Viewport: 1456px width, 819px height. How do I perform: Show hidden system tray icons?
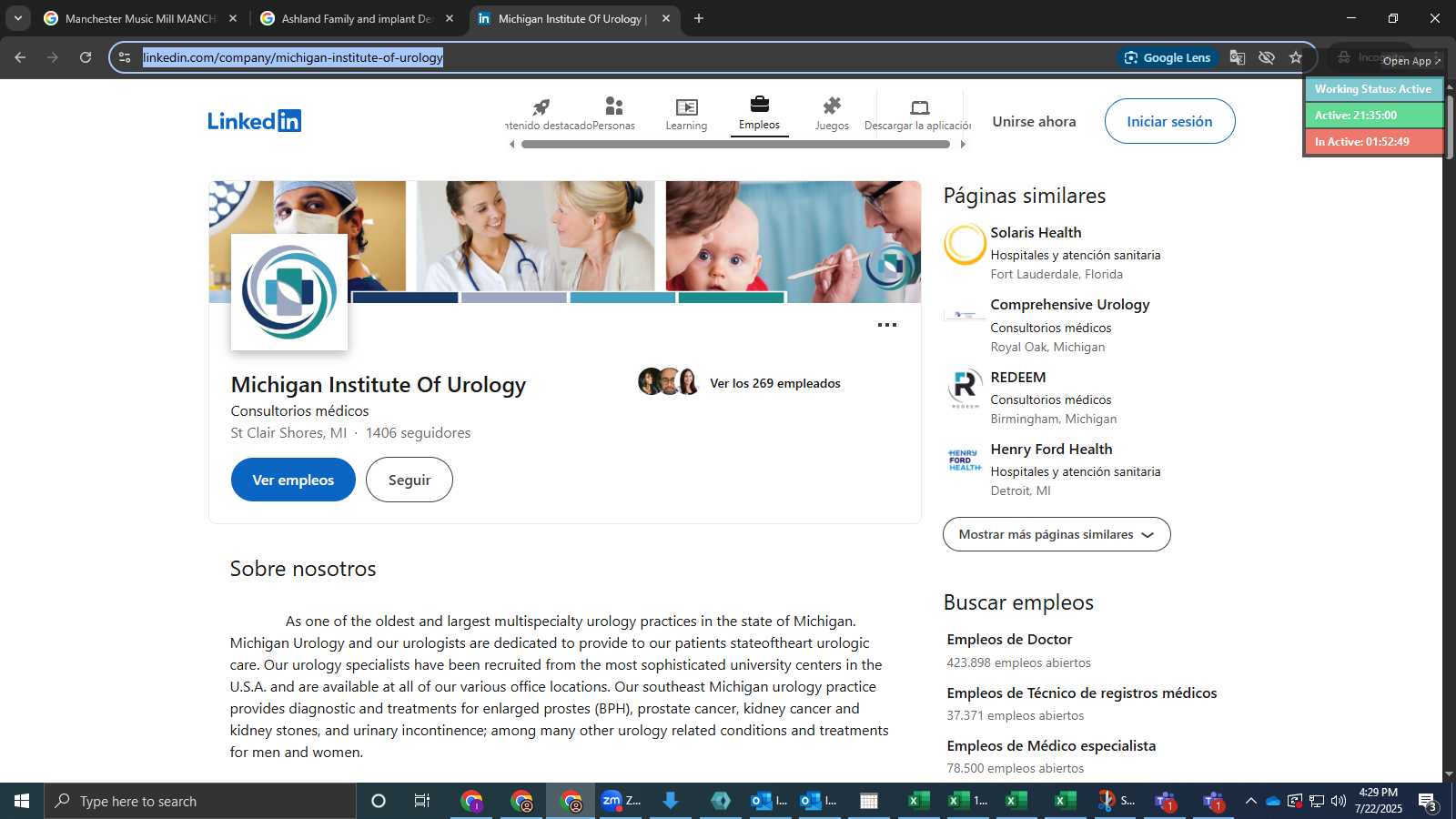[1250, 801]
